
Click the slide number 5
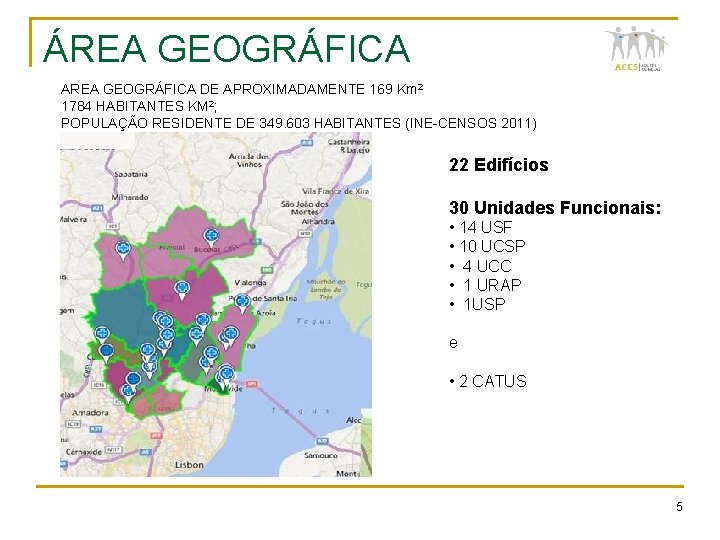point(679,507)
